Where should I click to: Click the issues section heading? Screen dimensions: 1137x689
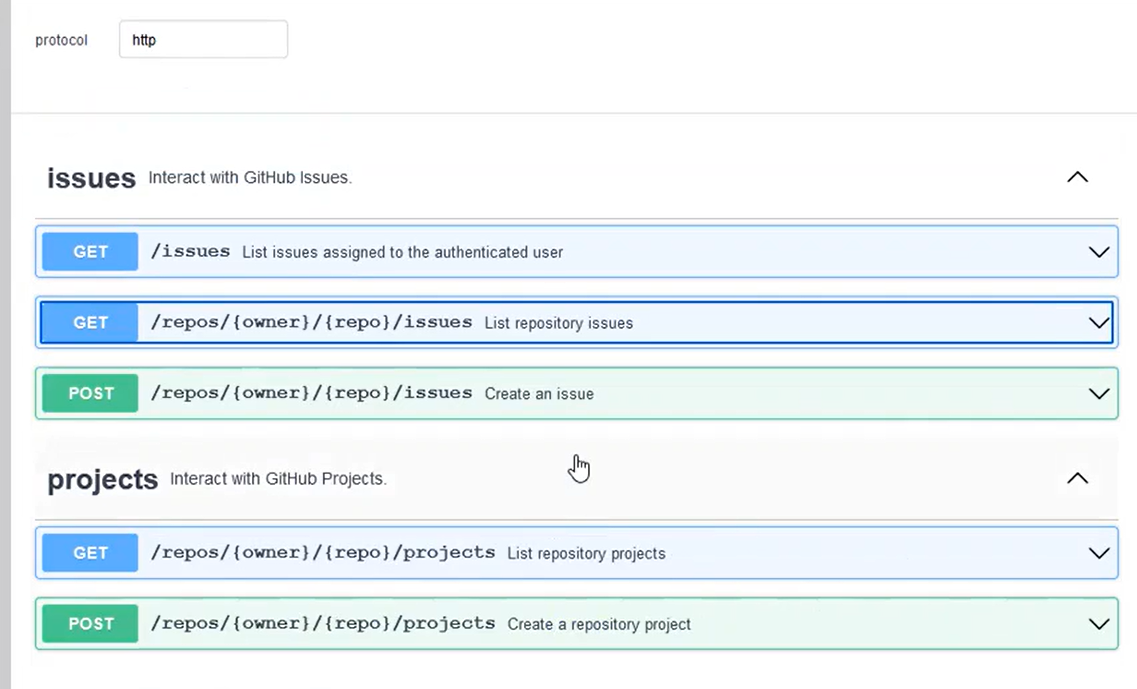pos(91,178)
